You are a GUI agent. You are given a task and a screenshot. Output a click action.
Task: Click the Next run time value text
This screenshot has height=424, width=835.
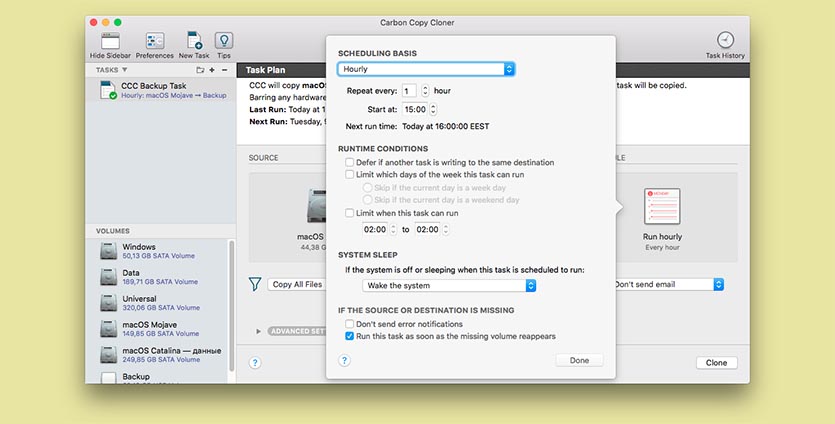tap(446, 126)
